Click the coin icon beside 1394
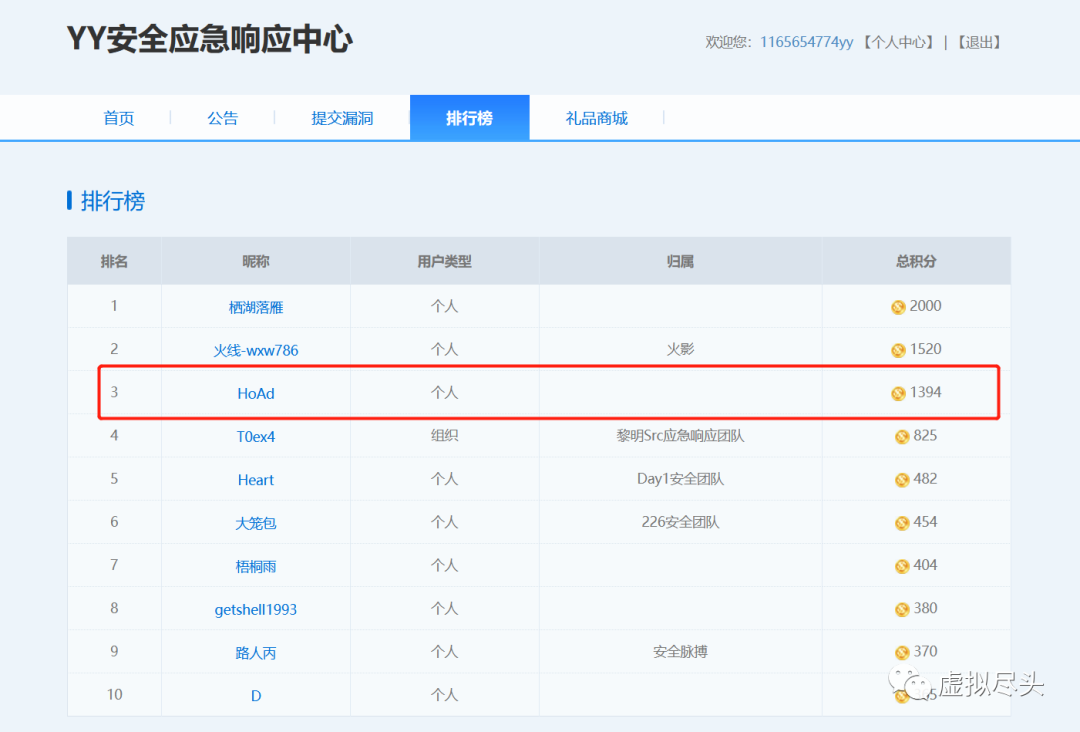Image resolution: width=1080 pixels, height=732 pixels. [x=898, y=393]
